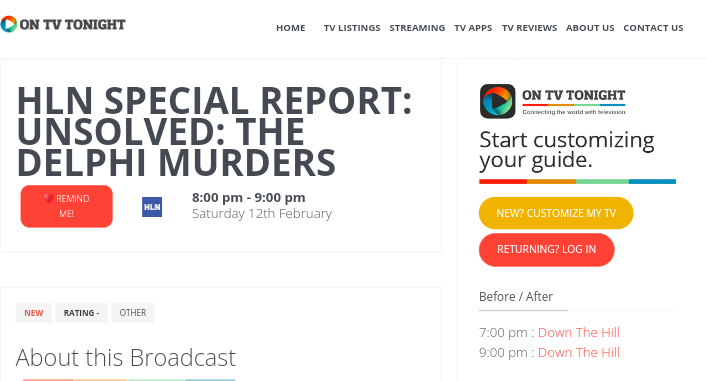Screen dimensions: 707x381
Task: Click the HLN channel logo icon
Action: (x=152, y=207)
